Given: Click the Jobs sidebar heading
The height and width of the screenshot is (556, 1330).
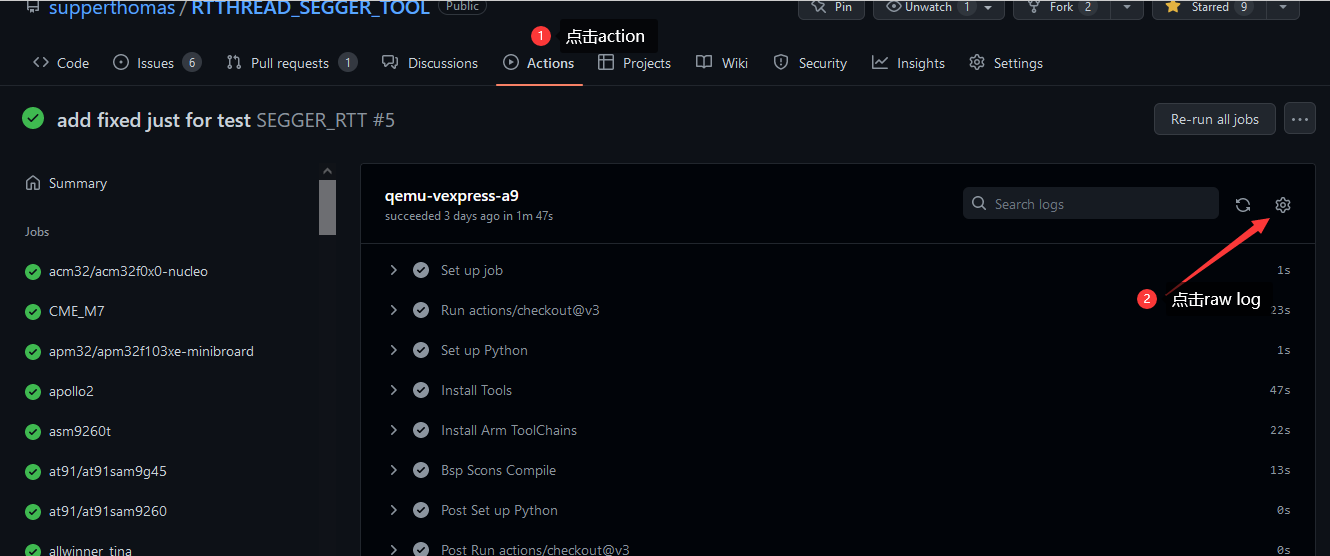Looking at the screenshot, I should 37,231.
